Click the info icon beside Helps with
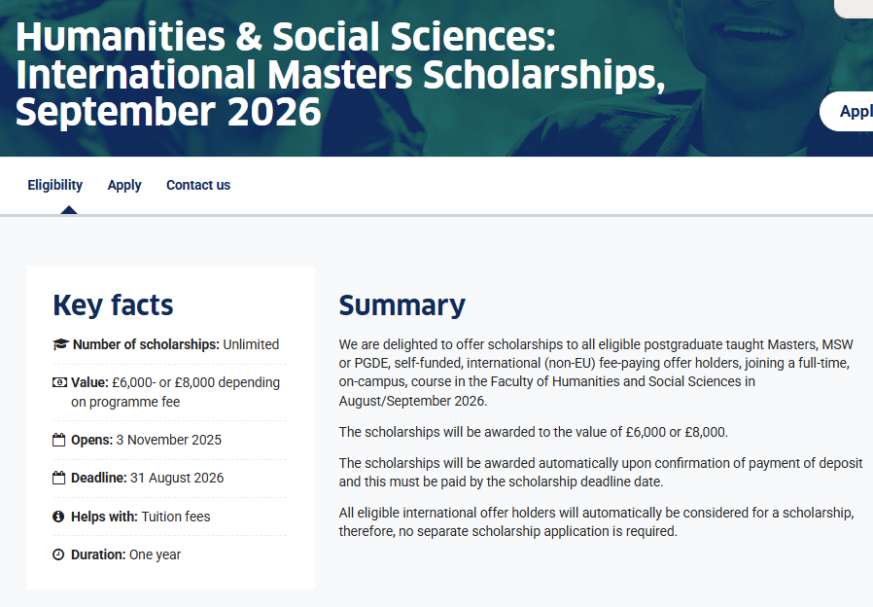This screenshot has width=873, height=607. [59, 517]
